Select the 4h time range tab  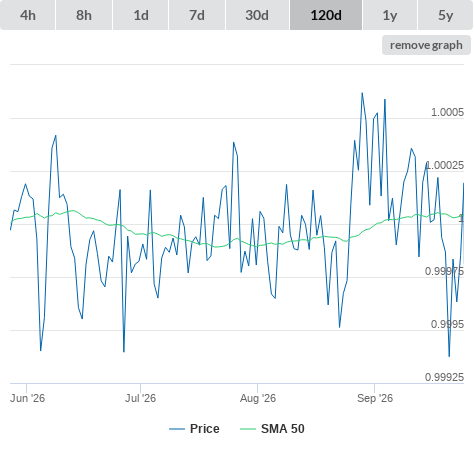click(28, 15)
